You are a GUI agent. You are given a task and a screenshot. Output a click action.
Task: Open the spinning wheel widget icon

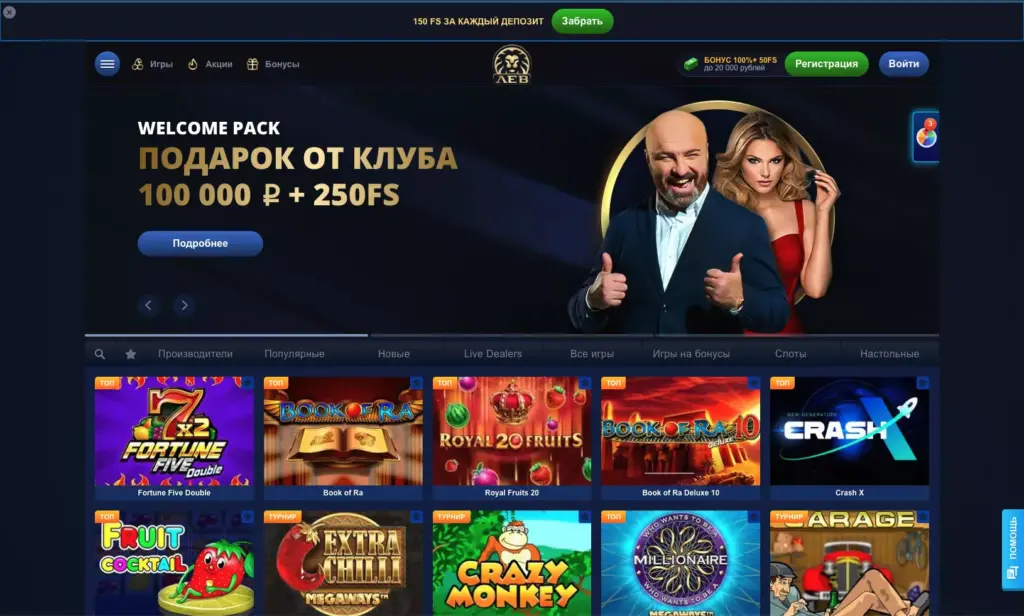[926, 136]
